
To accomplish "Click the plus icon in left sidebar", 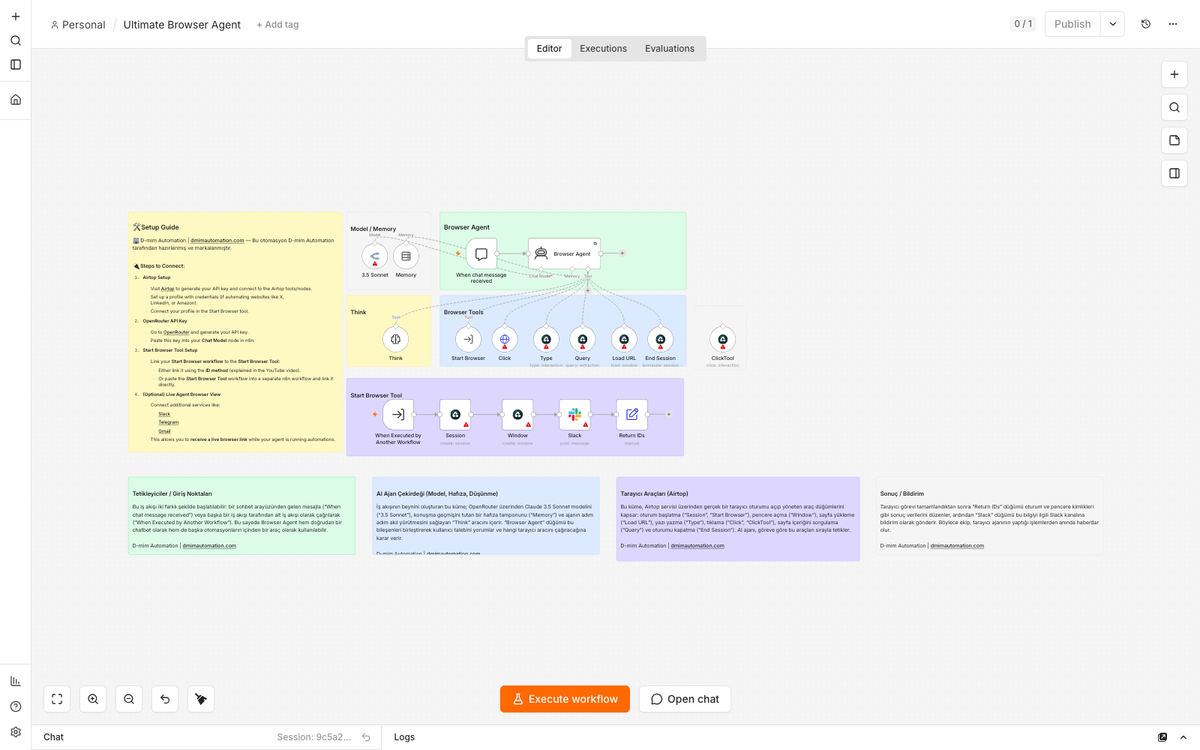I will [15, 17].
